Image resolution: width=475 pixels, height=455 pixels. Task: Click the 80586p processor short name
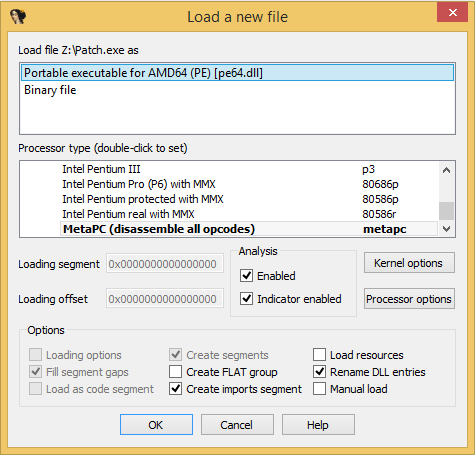(380, 199)
